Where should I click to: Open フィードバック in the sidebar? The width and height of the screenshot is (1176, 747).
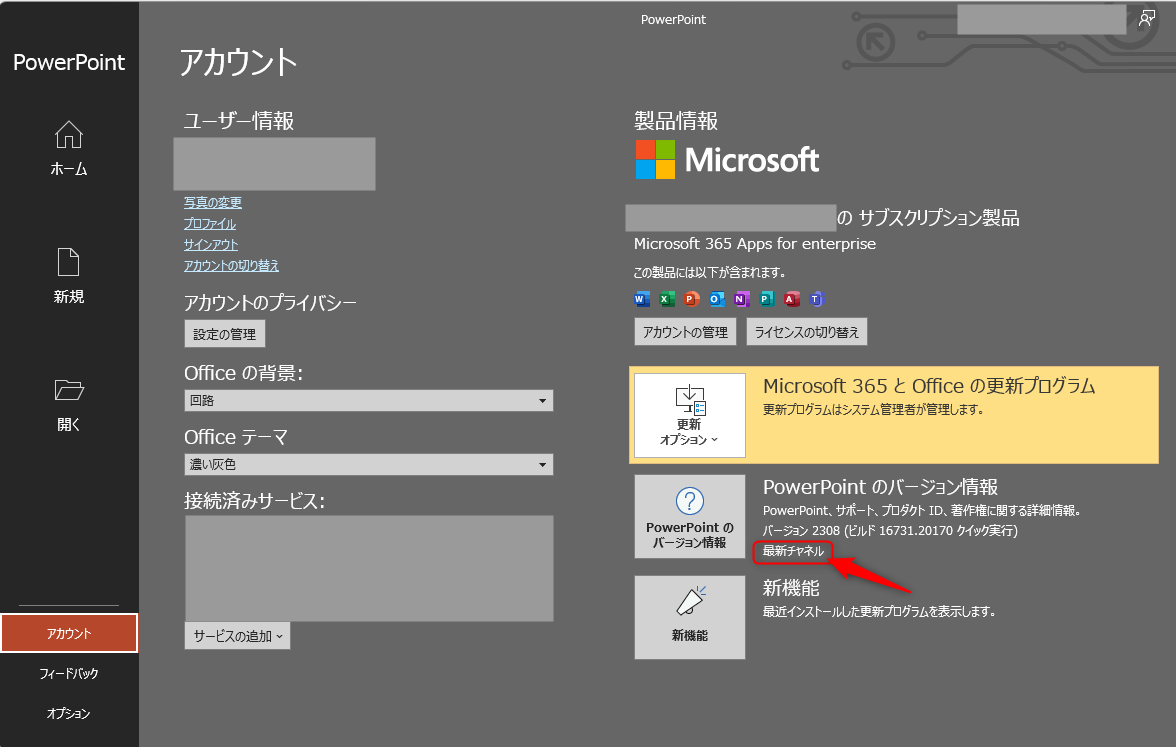pos(69,674)
